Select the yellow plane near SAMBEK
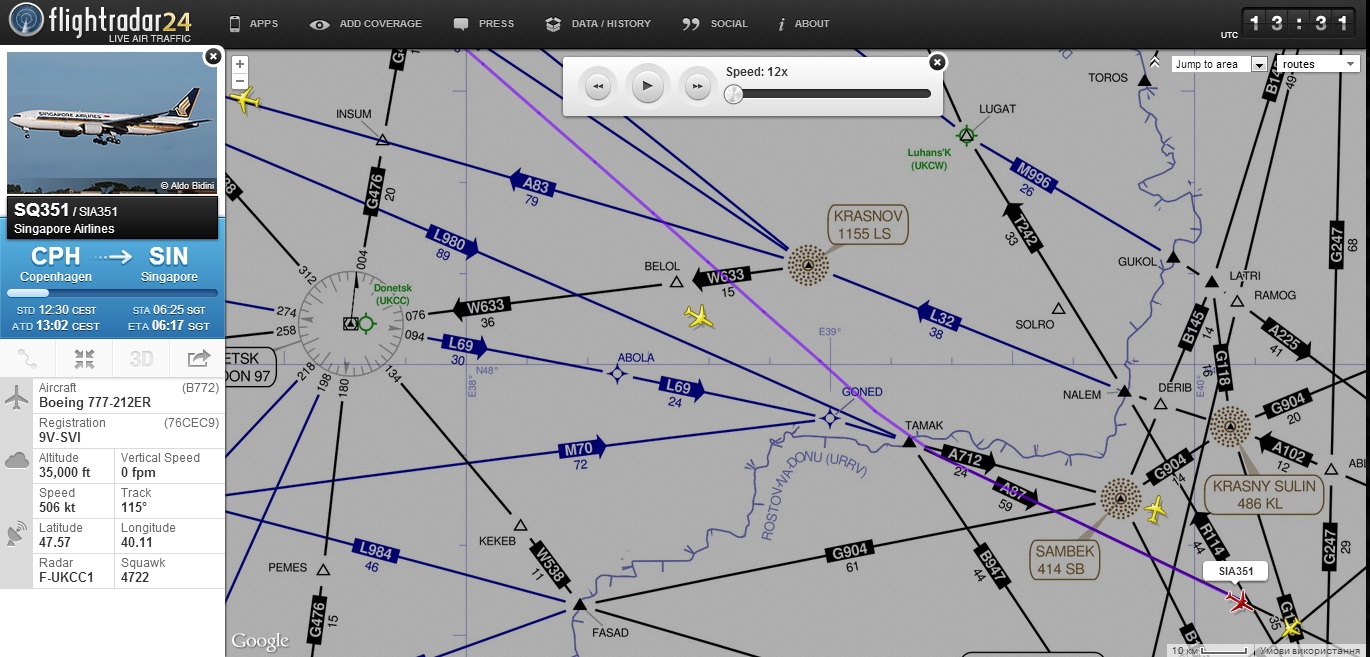The image size is (1370, 657). click(x=1156, y=509)
